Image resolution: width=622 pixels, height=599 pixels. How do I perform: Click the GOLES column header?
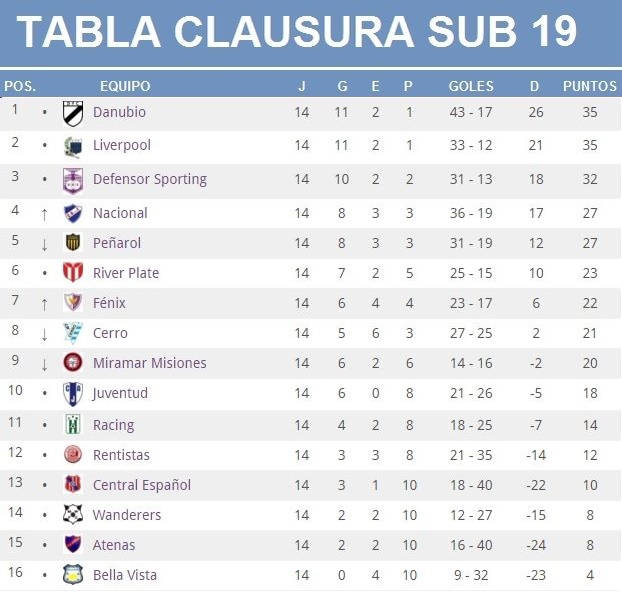pos(471,86)
